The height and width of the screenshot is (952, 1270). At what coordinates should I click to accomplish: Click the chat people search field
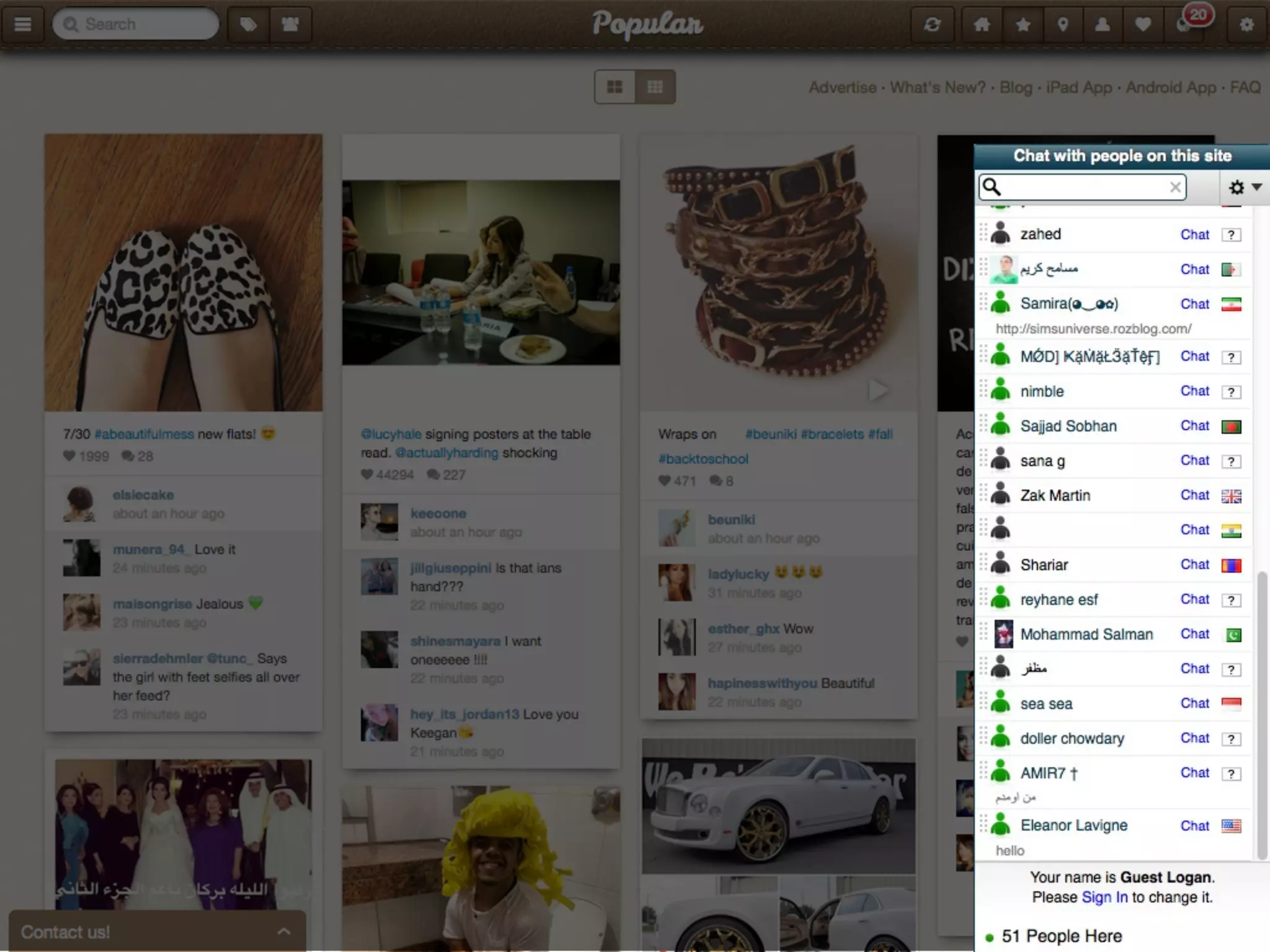(1082, 187)
